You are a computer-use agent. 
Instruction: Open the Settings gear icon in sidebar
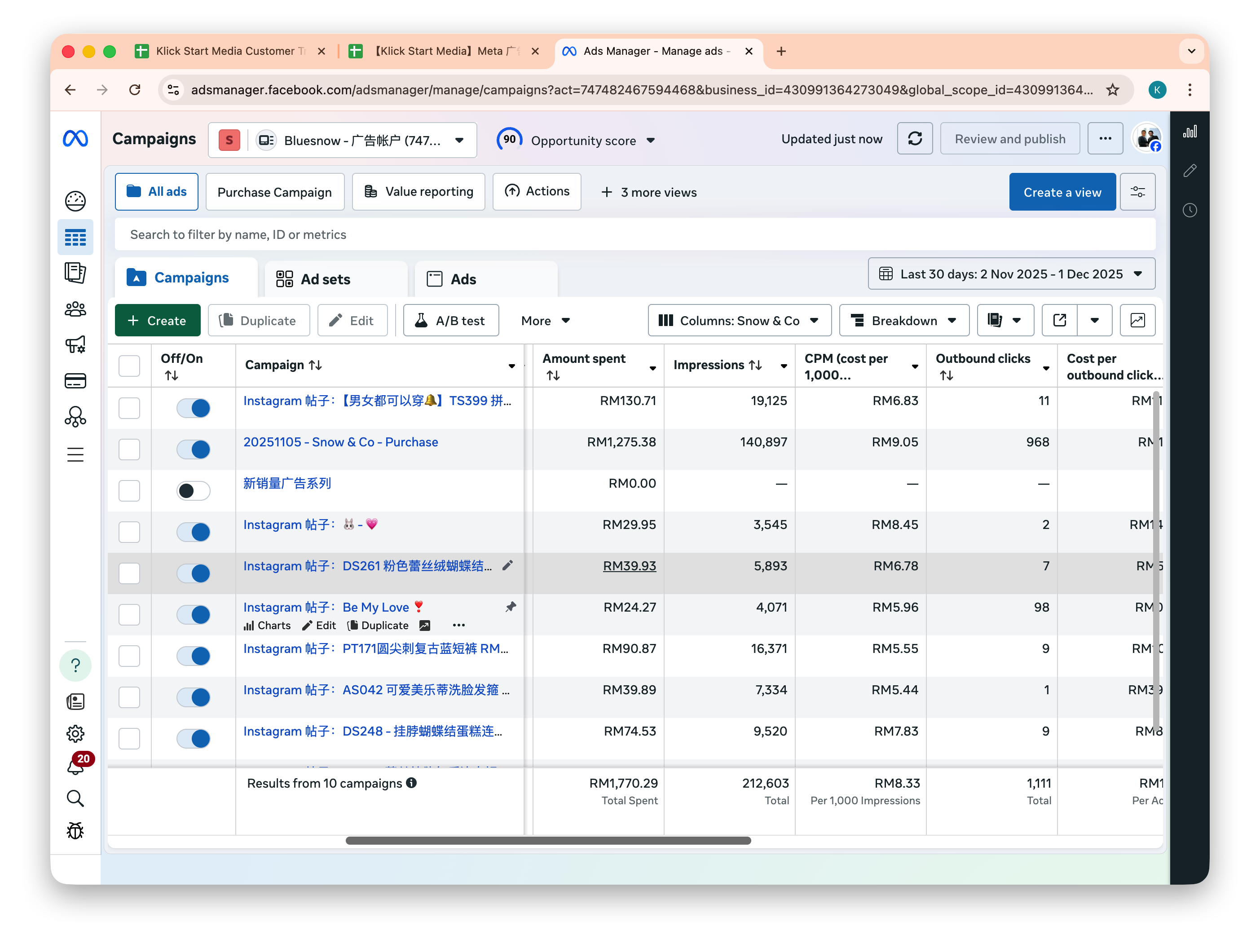(75, 734)
